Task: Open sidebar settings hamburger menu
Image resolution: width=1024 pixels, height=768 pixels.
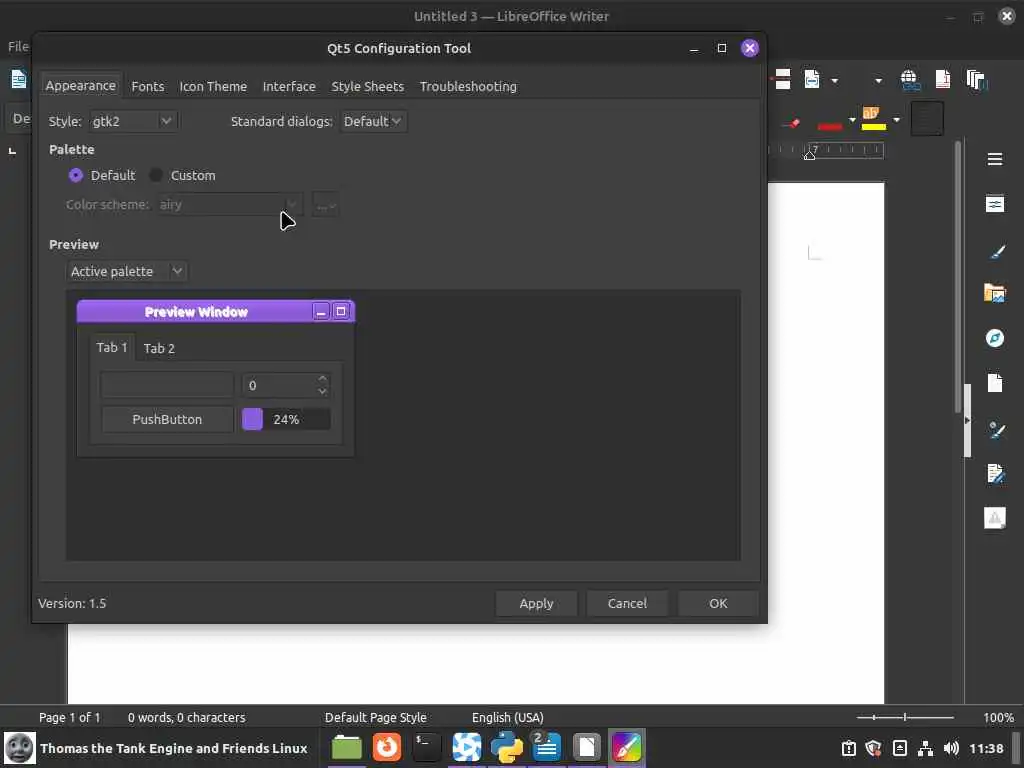Action: click(995, 159)
